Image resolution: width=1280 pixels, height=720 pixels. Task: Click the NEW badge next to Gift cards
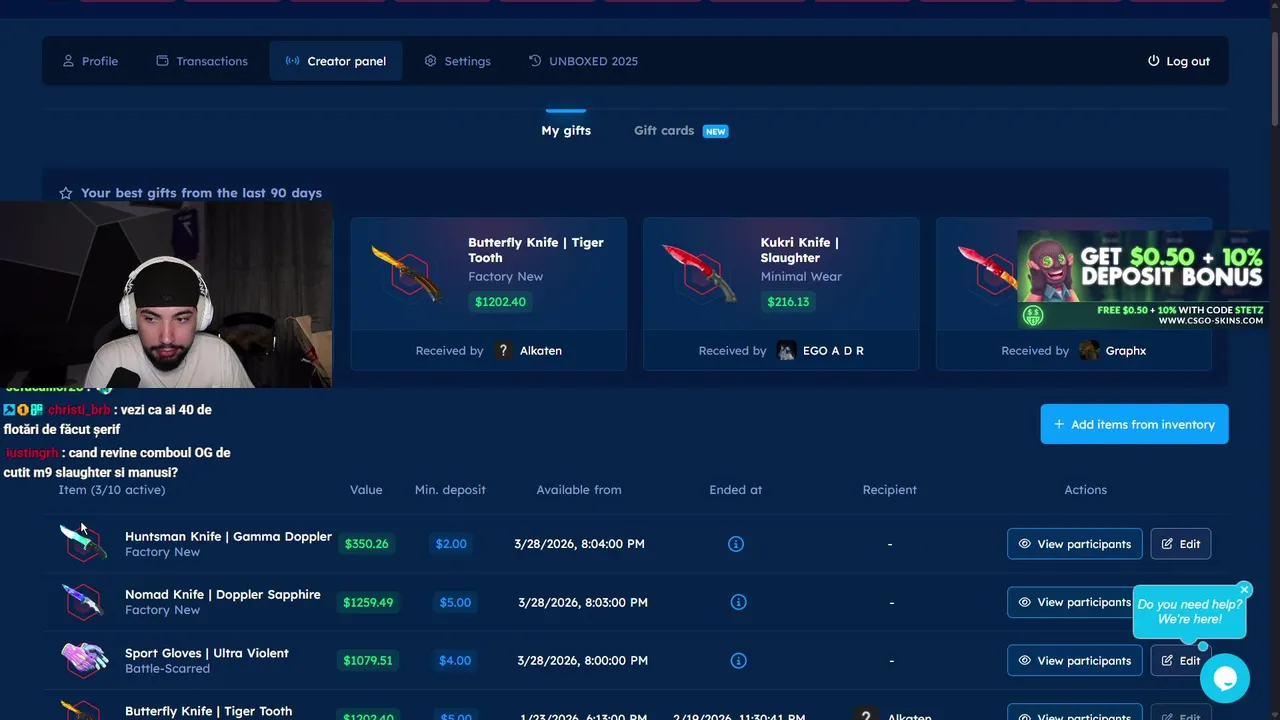pos(715,131)
